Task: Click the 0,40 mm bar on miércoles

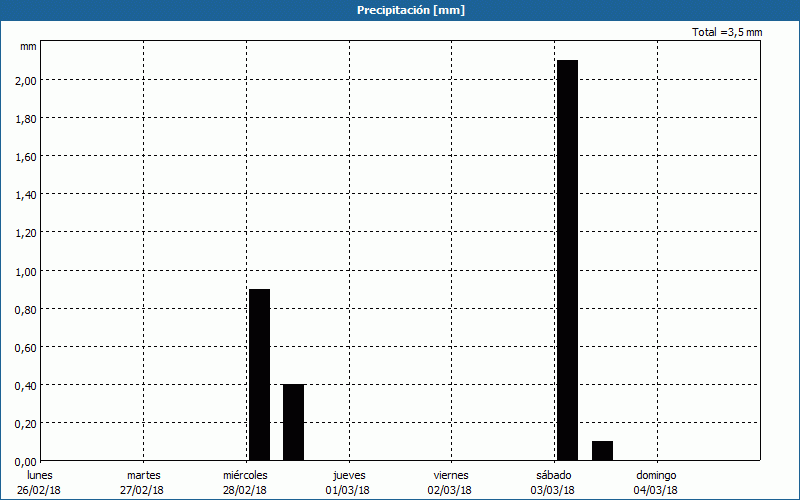Action: tap(293, 421)
